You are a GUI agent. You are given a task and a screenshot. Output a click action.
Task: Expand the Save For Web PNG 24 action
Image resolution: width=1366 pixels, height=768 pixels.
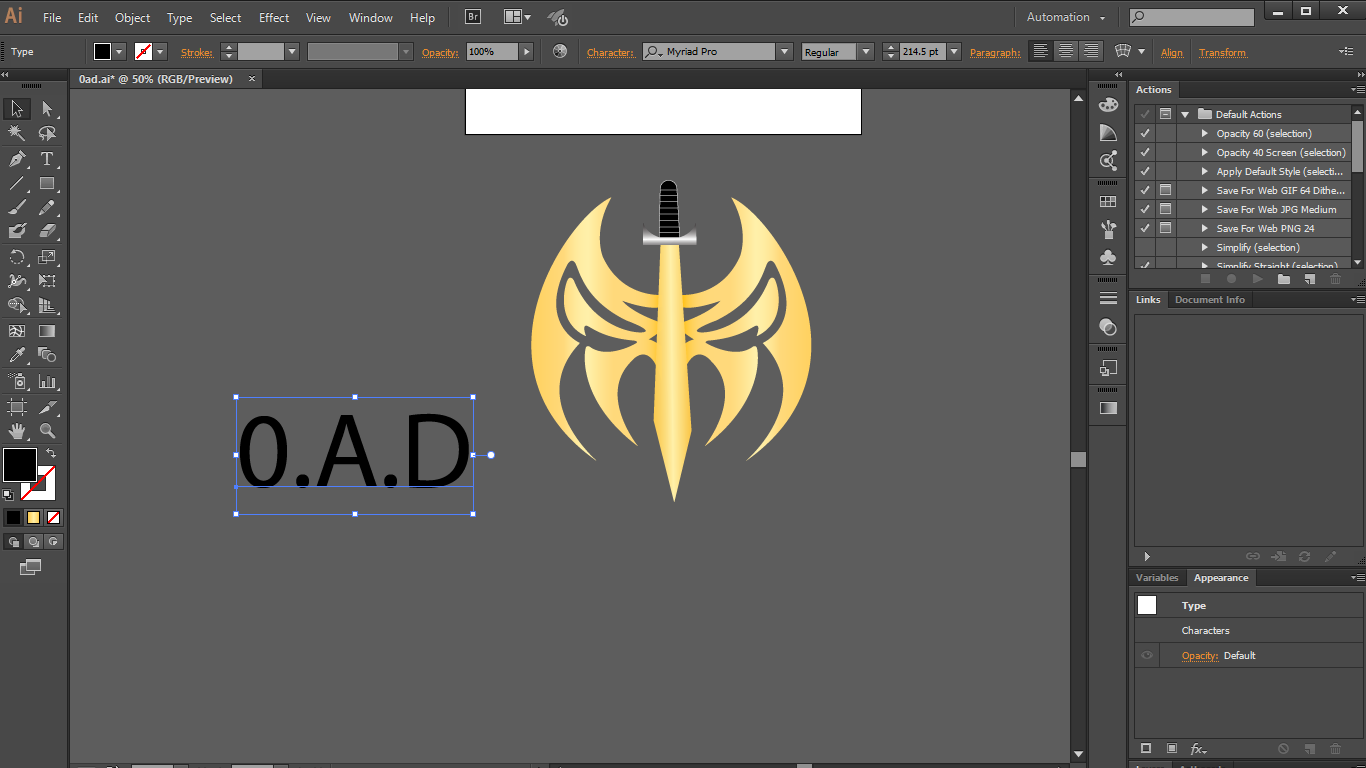[x=1205, y=229]
